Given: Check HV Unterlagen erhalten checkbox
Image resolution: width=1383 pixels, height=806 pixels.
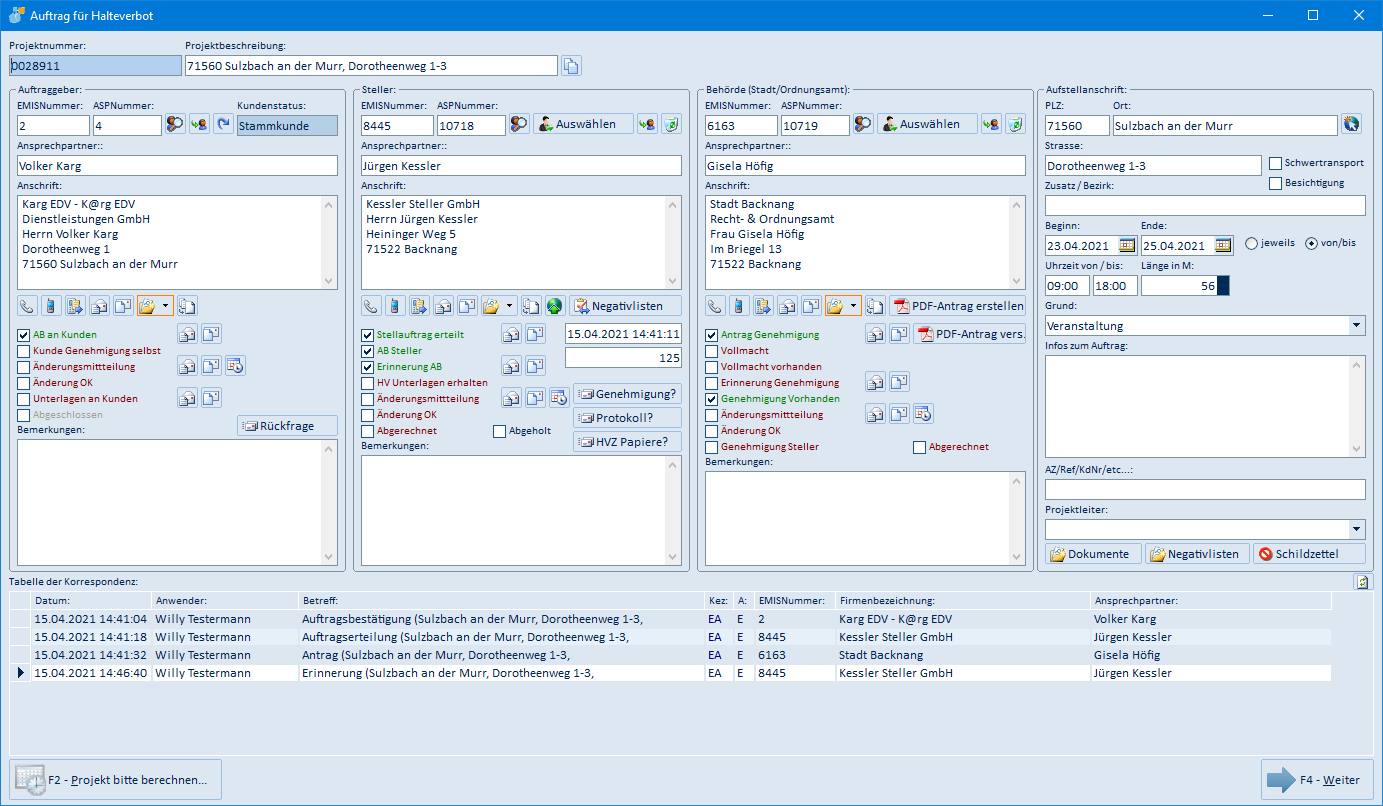Looking at the screenshot, I should (369, 383).
